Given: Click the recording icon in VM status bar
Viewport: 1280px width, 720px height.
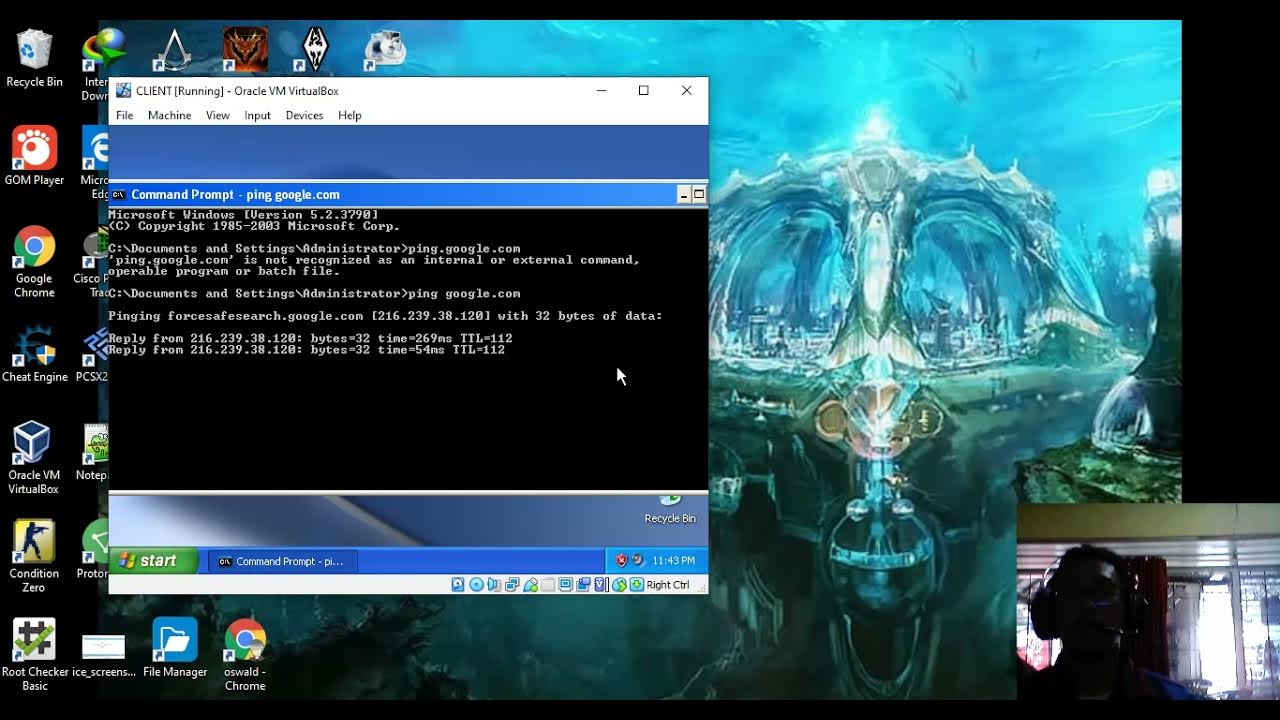Looking at the screenshot, I should (583, 585).
